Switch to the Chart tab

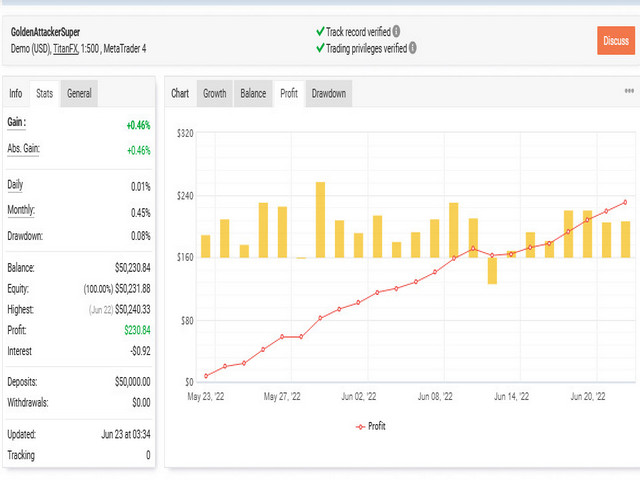coord(180,93)
